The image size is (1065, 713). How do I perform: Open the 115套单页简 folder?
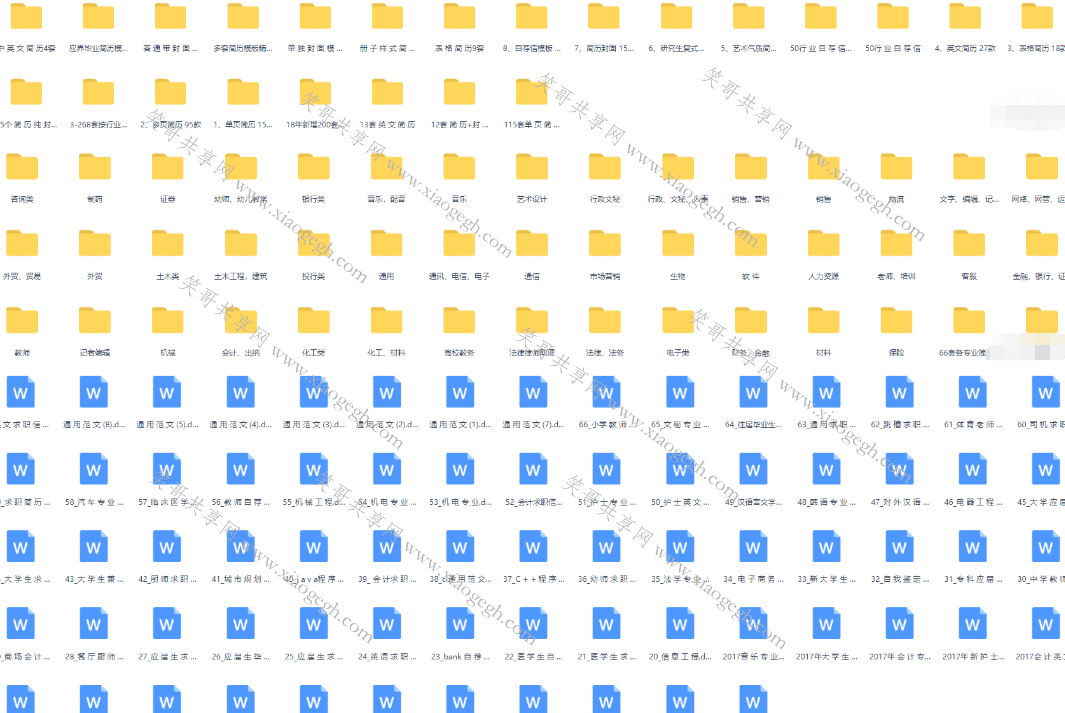pos(532,92)
